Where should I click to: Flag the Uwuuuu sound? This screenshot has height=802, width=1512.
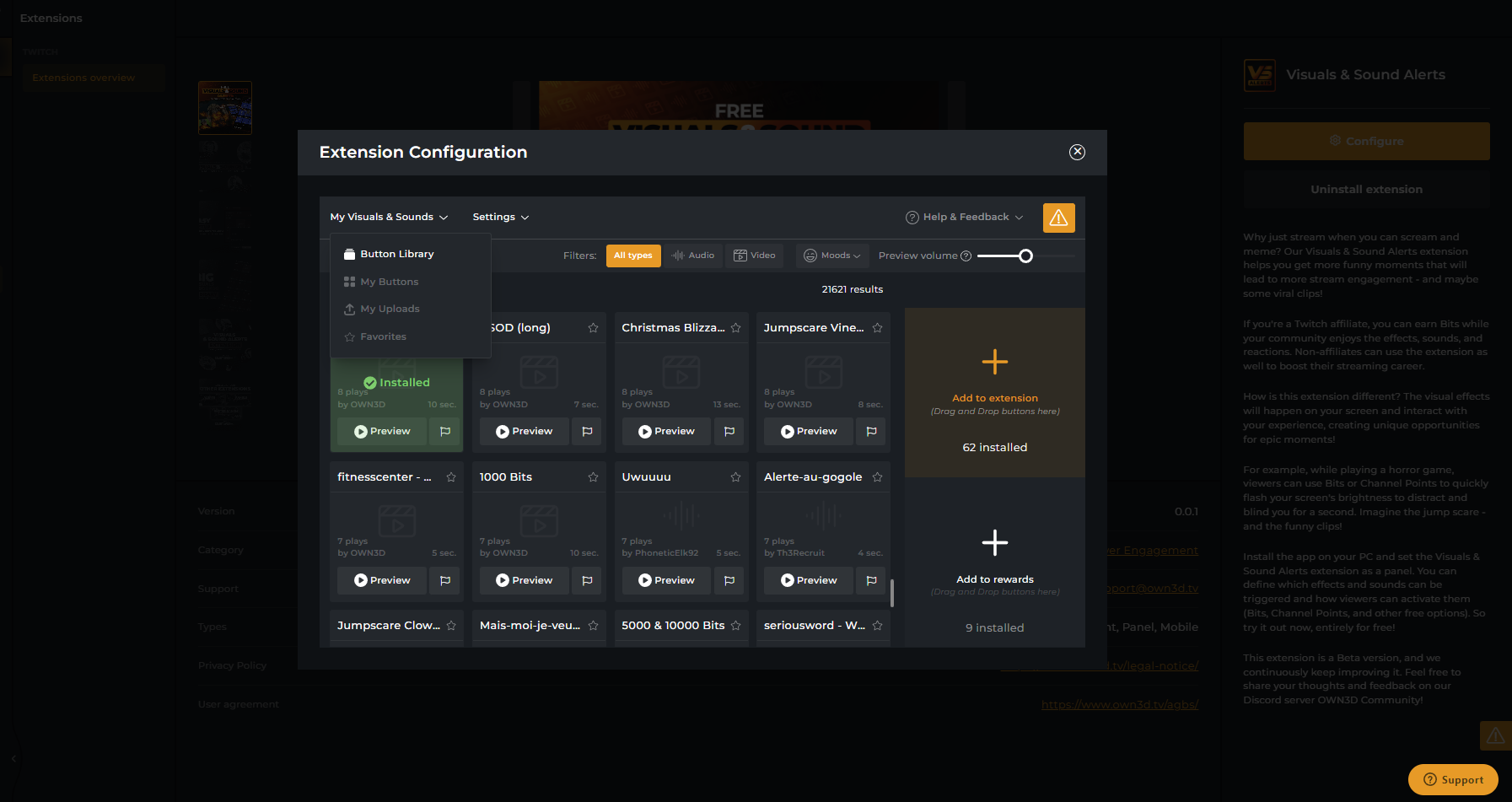(729, 580)
